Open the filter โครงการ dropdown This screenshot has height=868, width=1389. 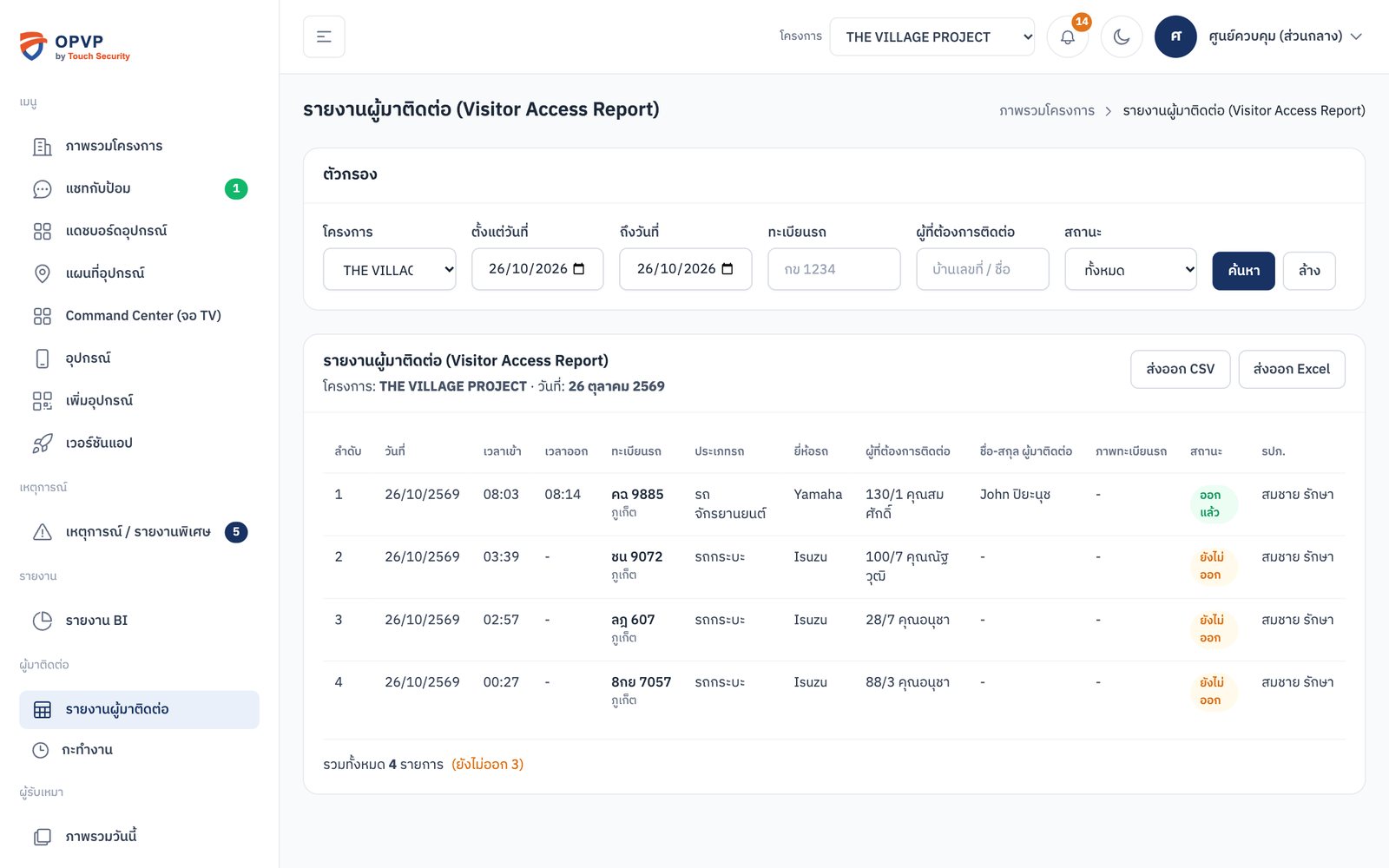tap(389, 270)
